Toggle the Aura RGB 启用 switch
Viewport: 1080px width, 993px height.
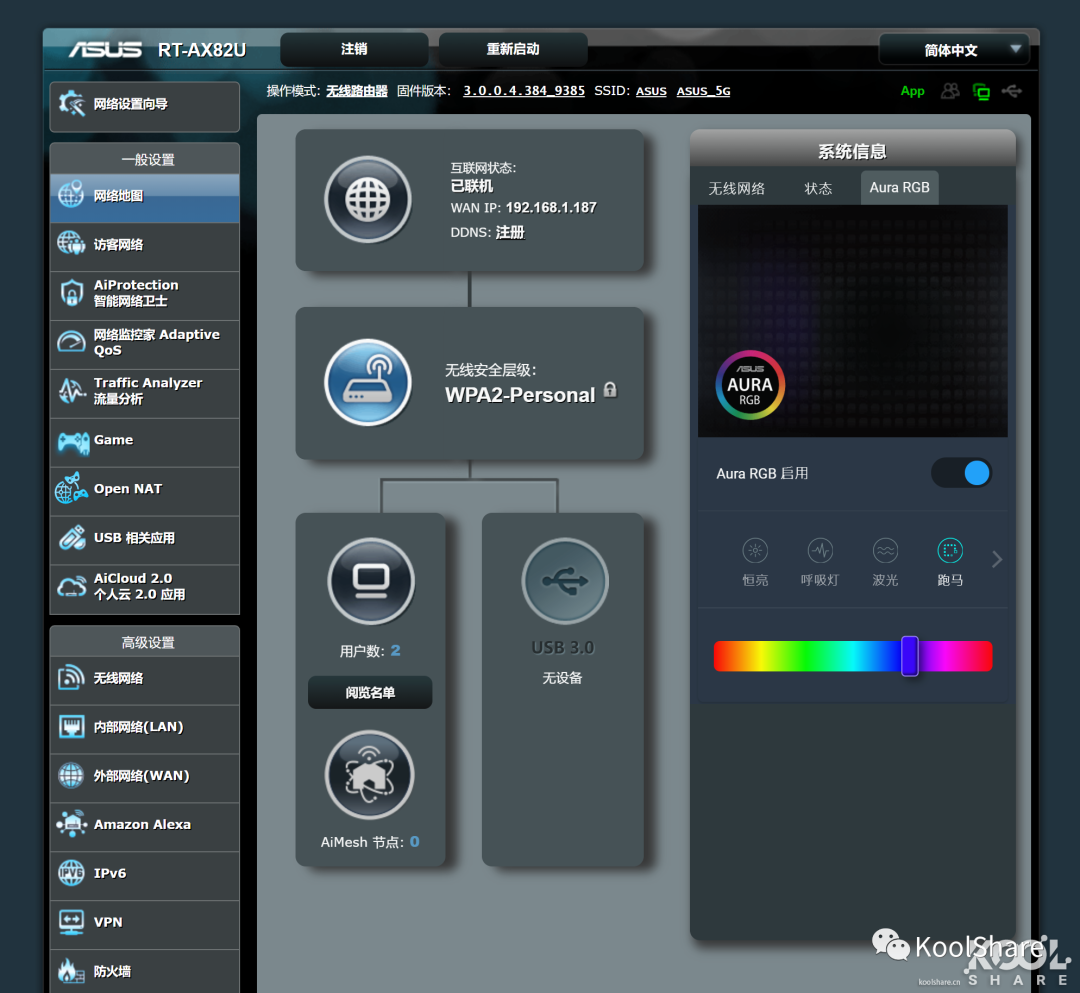[x=962, y=473]
